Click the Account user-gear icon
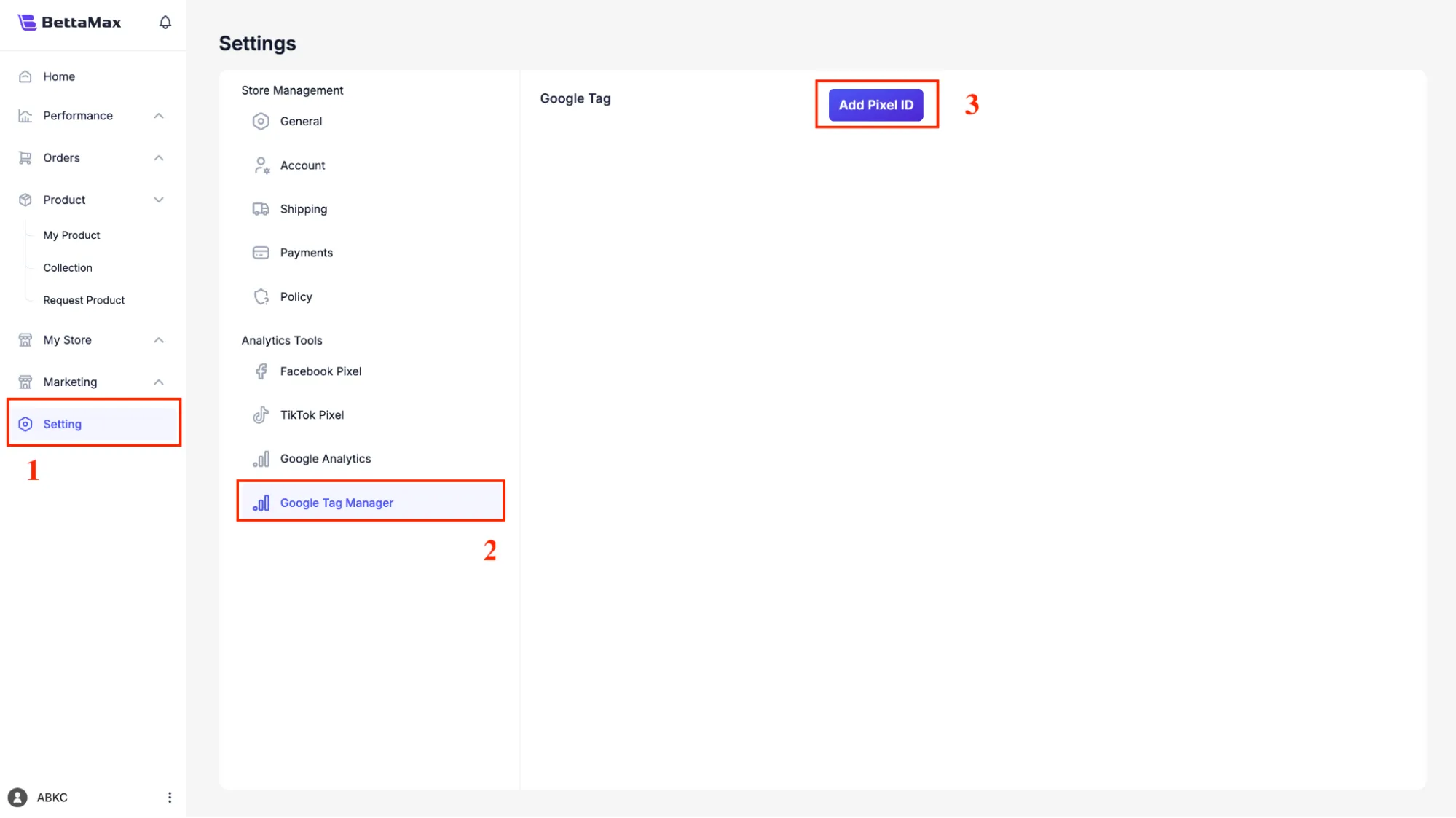Screen dimensions: 1456x818 tap(261, 165)
